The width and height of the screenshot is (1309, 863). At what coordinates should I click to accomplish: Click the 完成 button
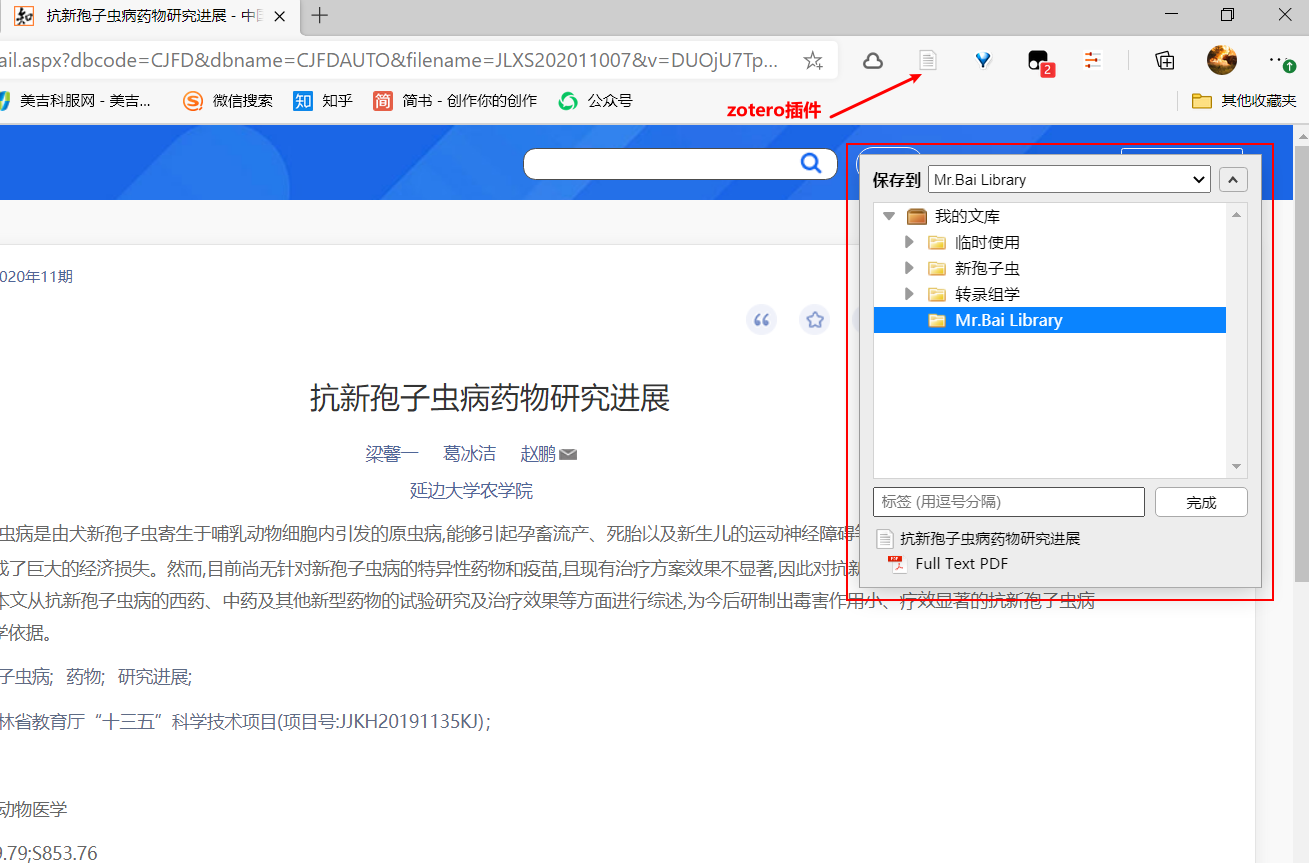point(1201,502)
